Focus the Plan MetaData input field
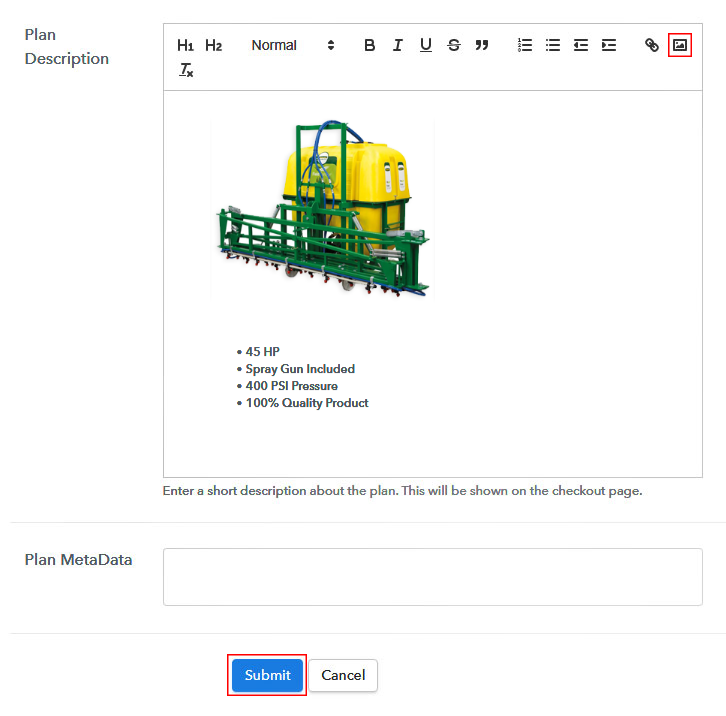The width and height of the screenshot is (726, 716). point(432,577)
